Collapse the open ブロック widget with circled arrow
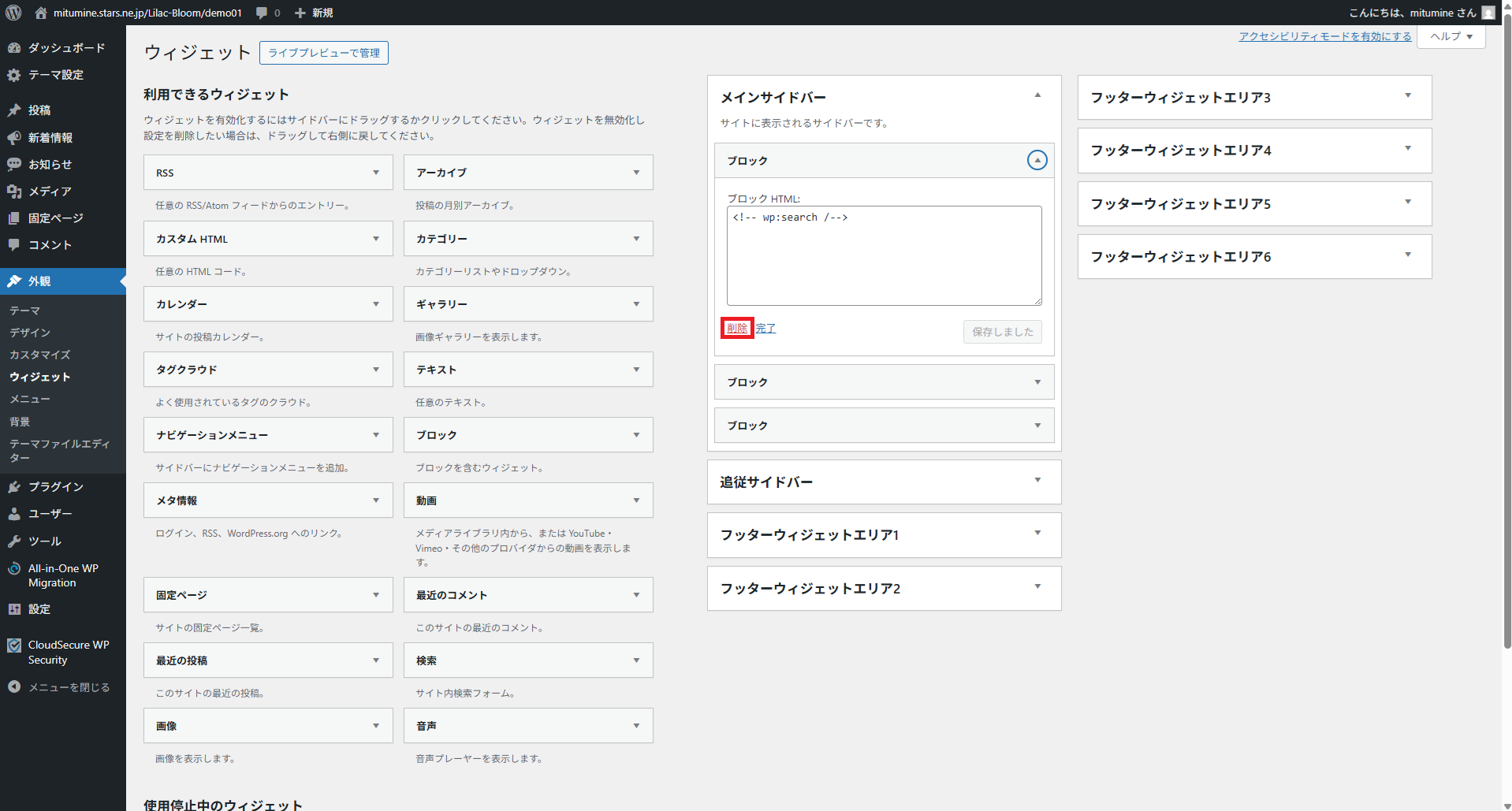Viewport: 1512px width, 811px height. click(1037, 161)
